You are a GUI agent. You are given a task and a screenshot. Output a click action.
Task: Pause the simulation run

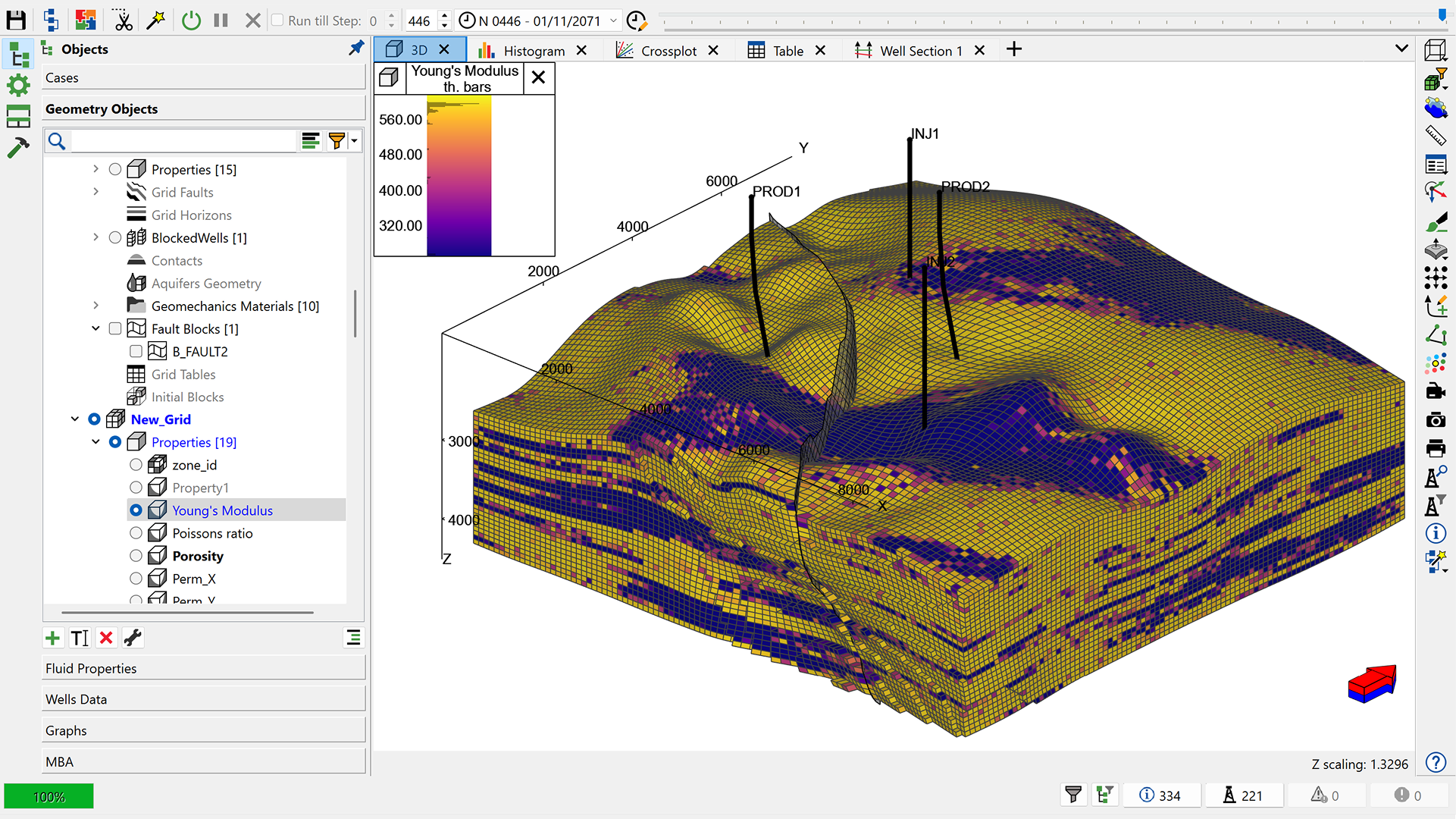(221, 20)
